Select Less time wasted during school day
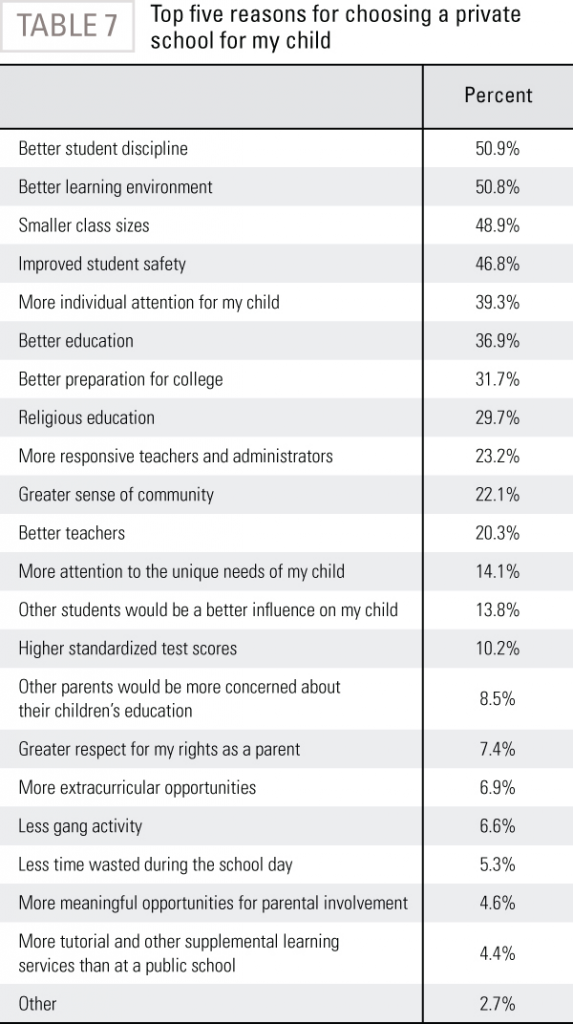The height and width of the screenshot is (1024, 573). 286,865
